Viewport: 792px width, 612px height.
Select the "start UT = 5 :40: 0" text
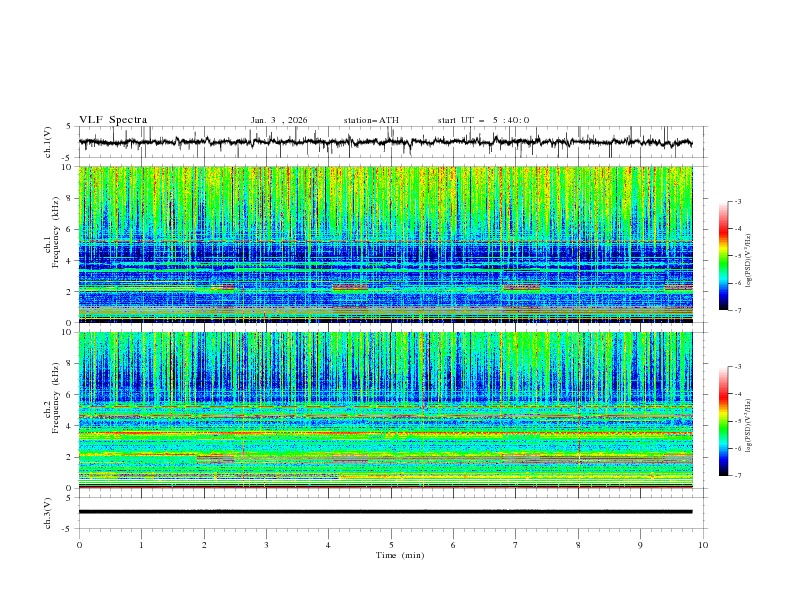pos(483,120)
